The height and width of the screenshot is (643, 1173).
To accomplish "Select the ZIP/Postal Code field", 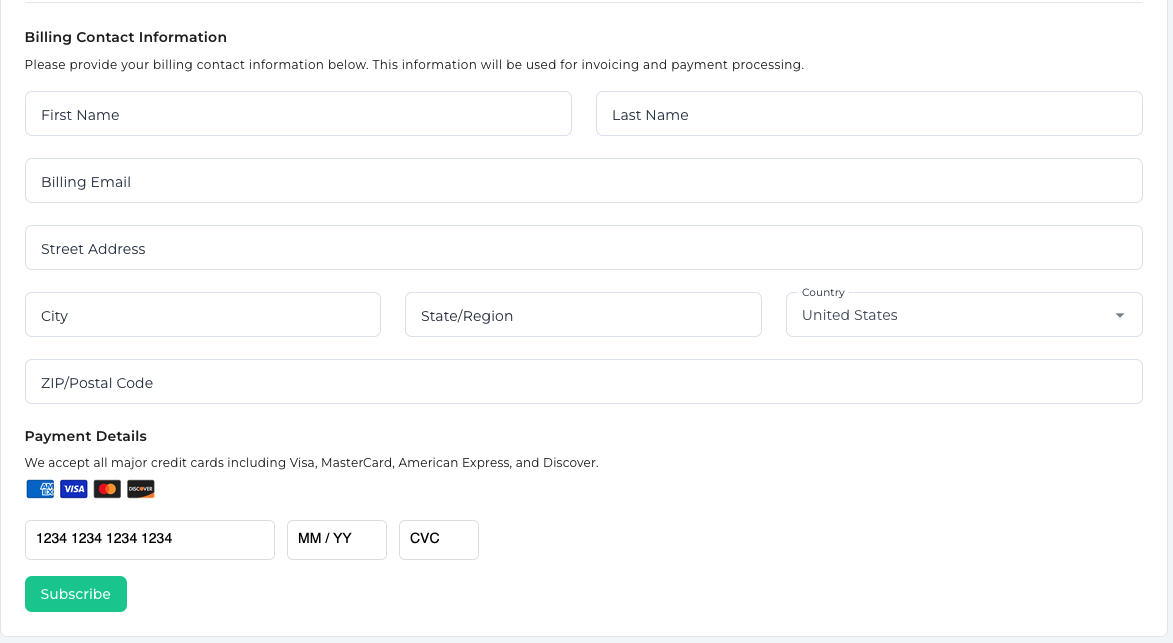I will pyautogui.click(x=583, y=382).
